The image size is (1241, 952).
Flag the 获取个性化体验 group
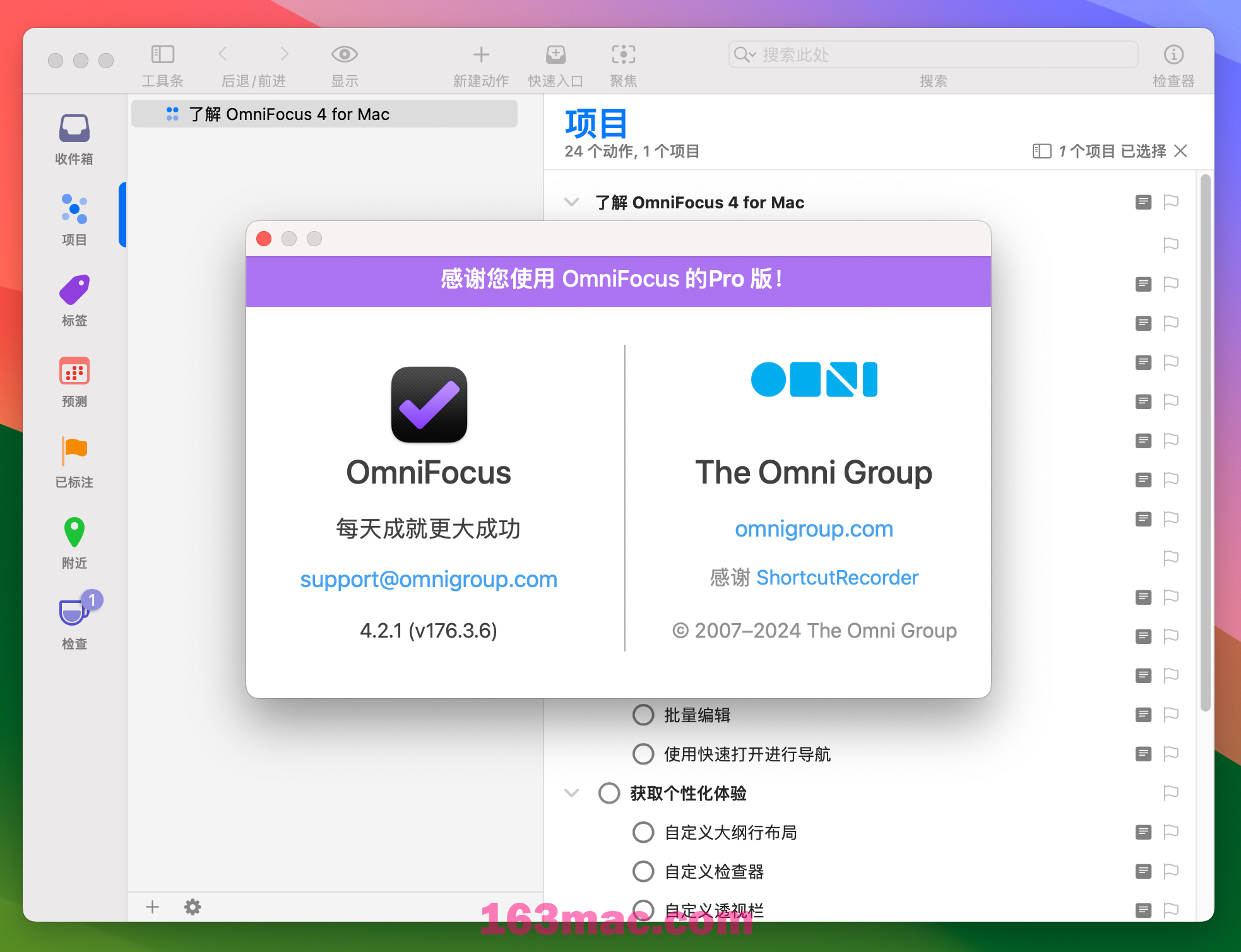coord(1171,793)
